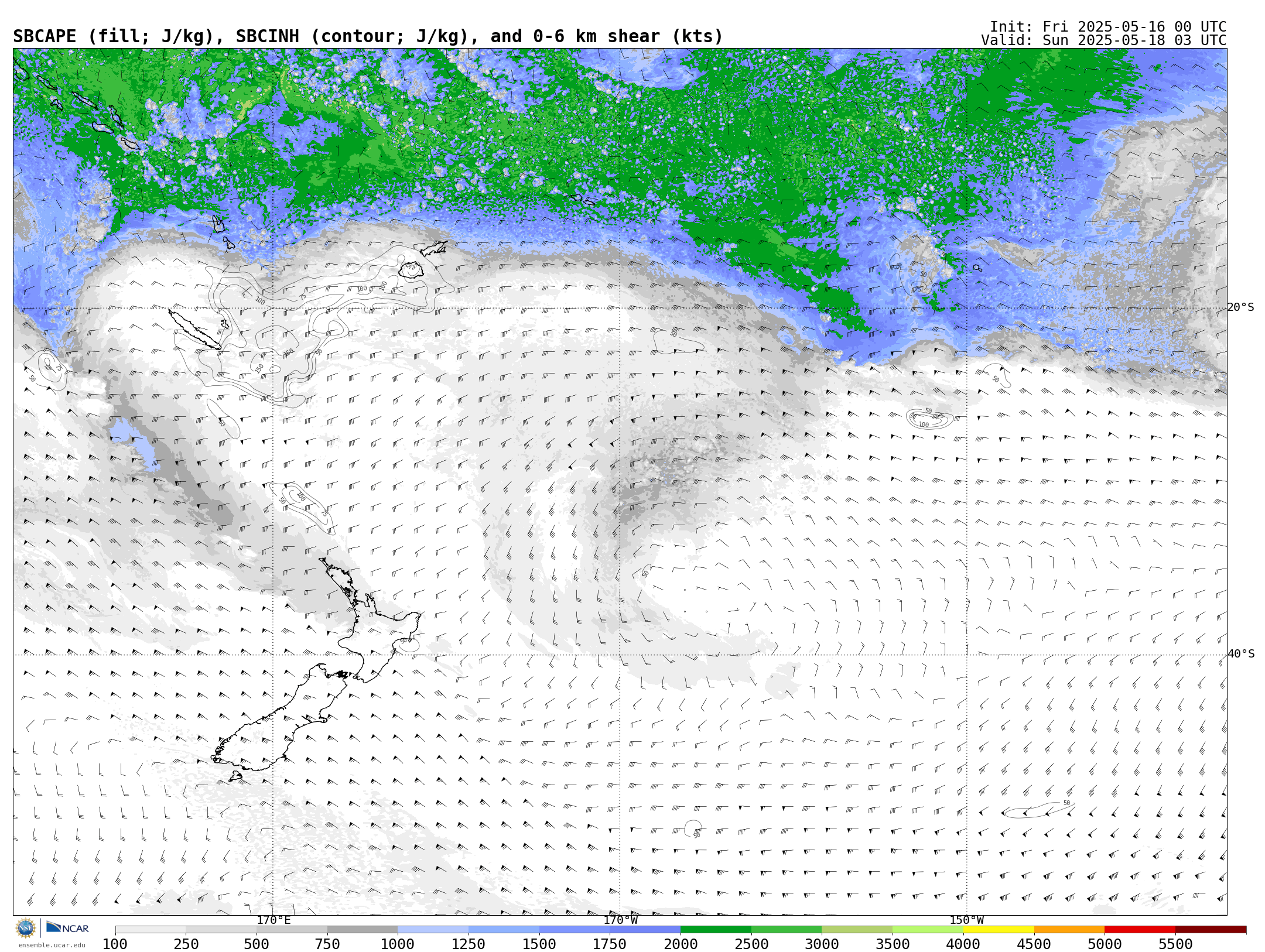
Task: Click the colorbar label 750
Action: click(x=327, y=944)
